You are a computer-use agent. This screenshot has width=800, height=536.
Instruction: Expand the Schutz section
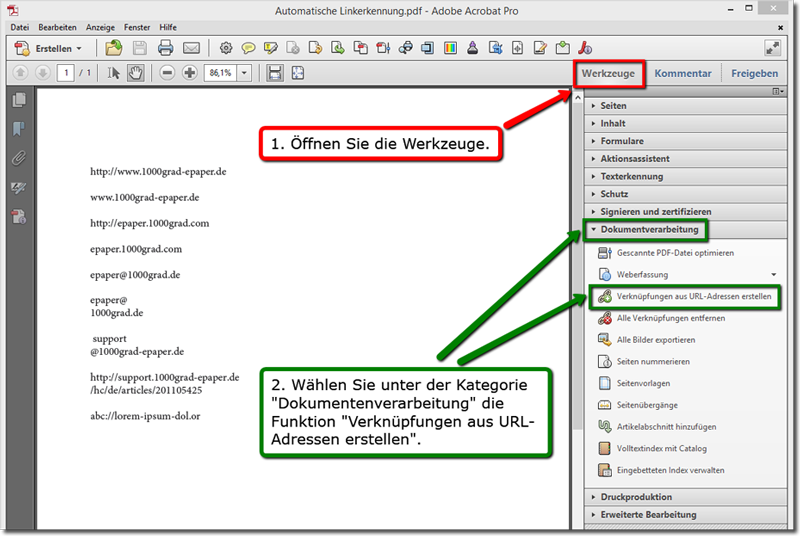coord(685,194)
